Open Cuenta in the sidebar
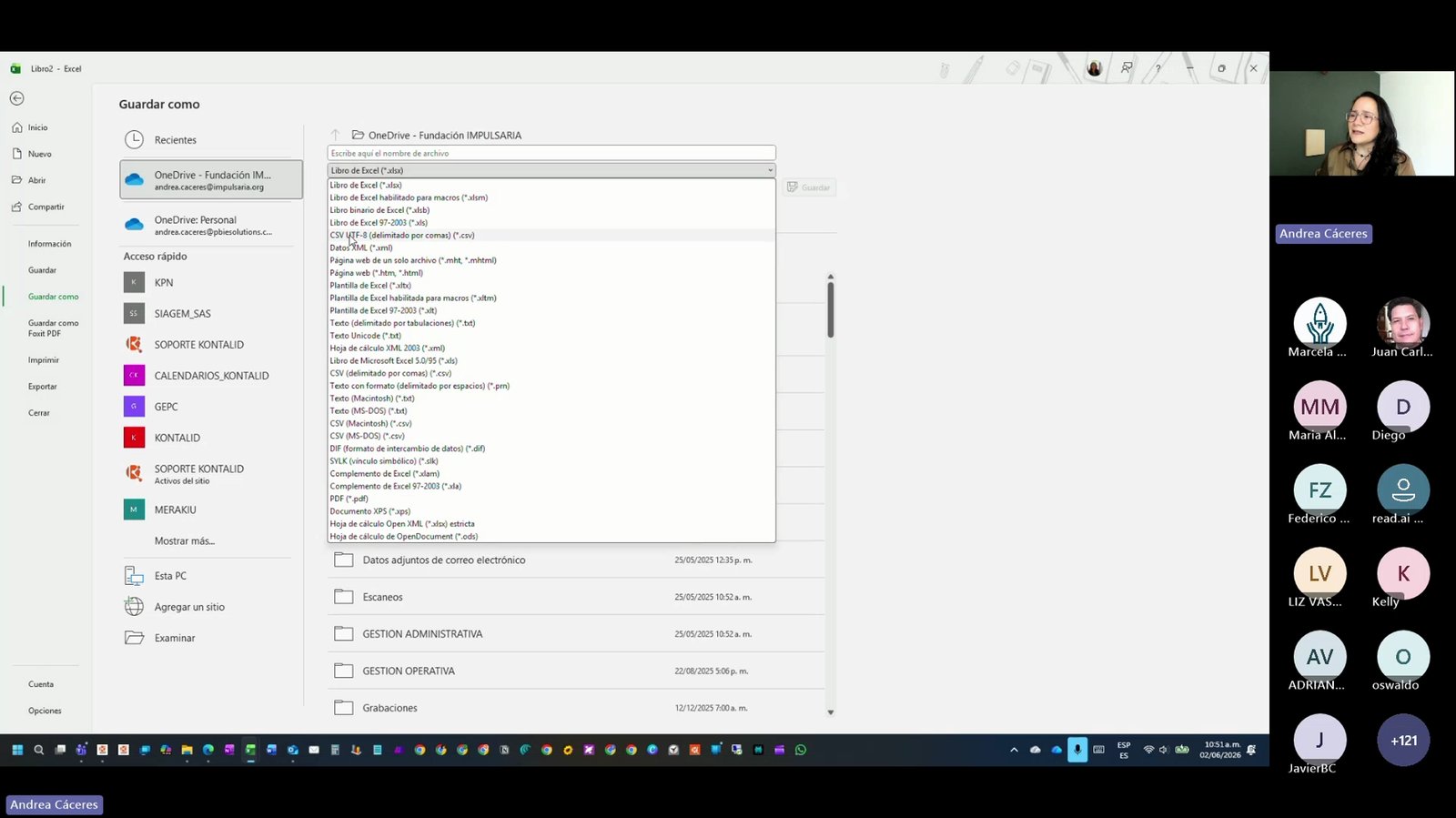This screenshot has height=818, width=1456. (41, 684)
